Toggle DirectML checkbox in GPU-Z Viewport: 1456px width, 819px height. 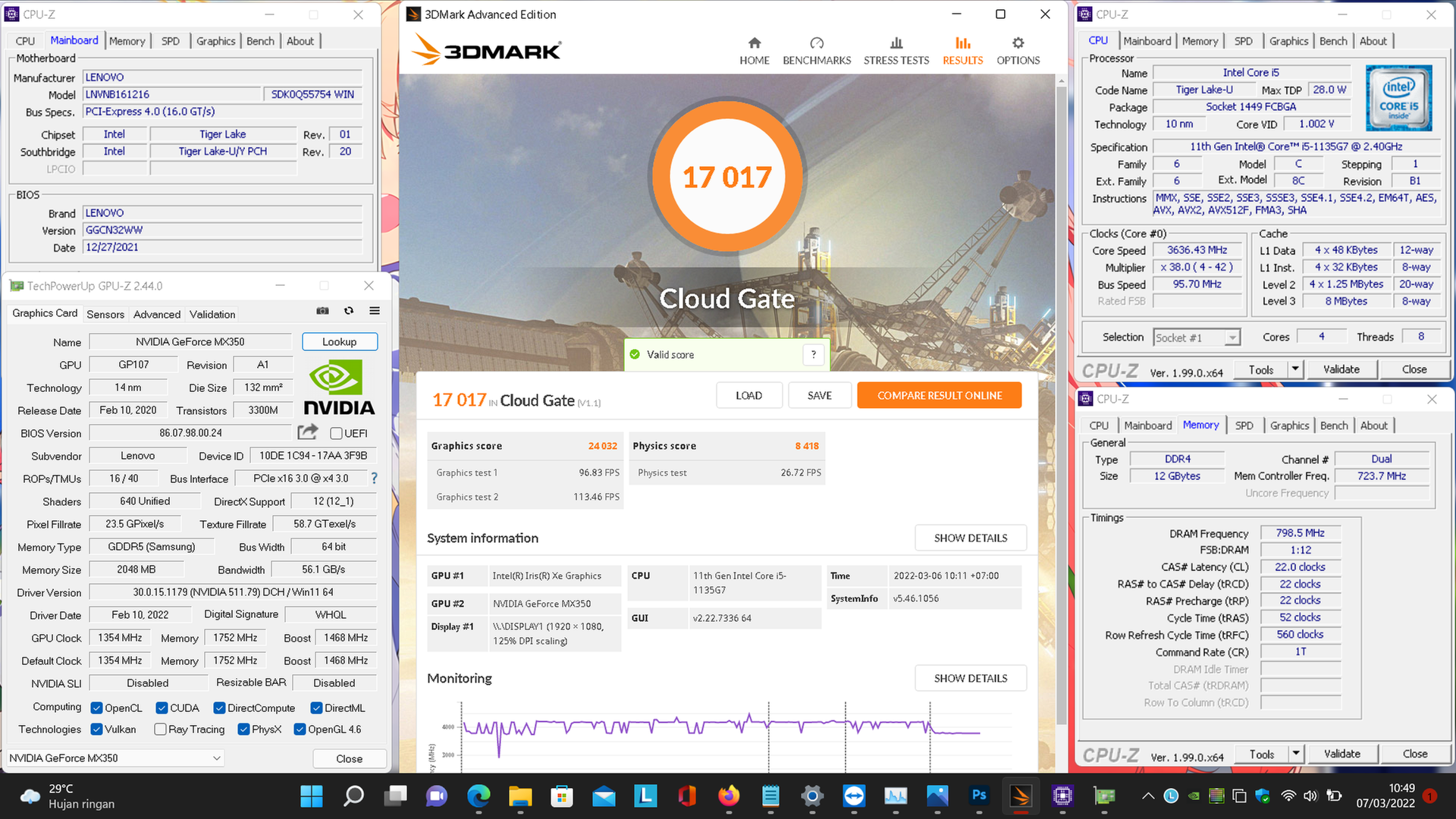tap(316, 708)
